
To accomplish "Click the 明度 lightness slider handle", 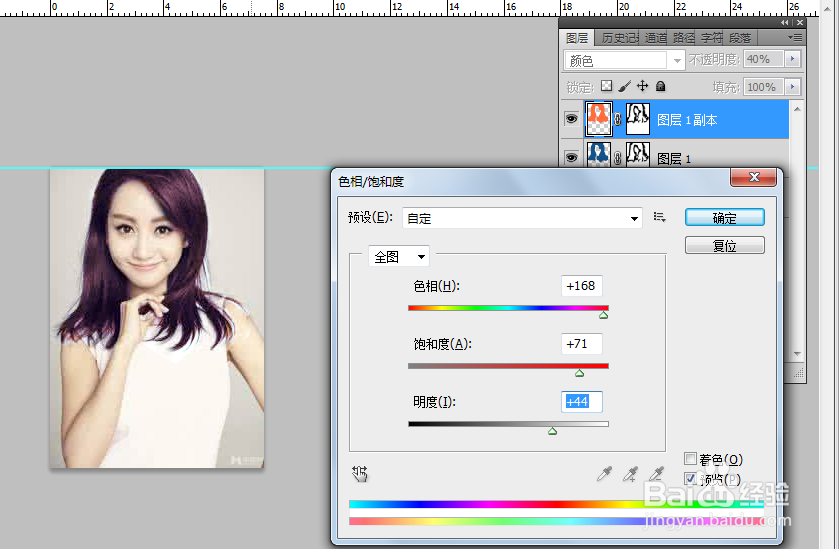I will (553, 431).
